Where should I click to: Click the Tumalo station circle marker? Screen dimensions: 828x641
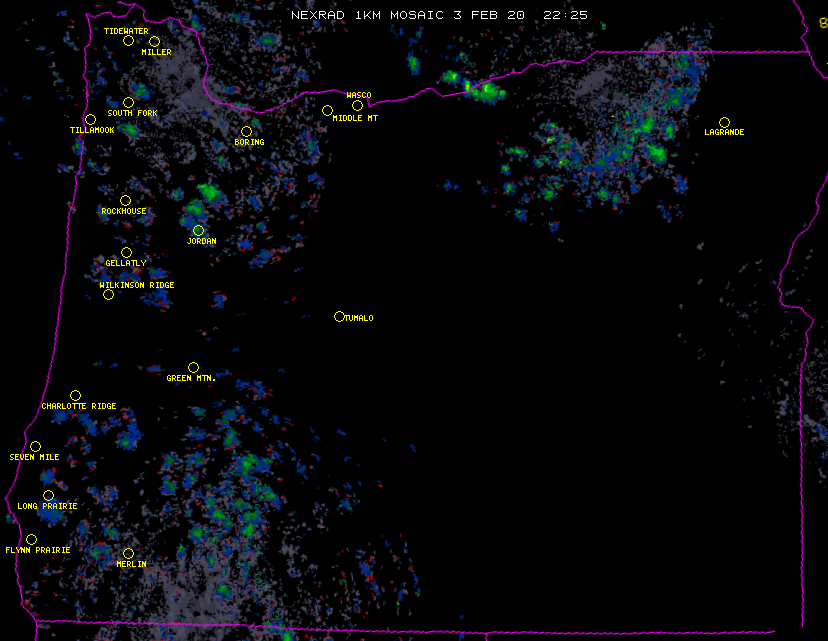click(x=339, y=317)
